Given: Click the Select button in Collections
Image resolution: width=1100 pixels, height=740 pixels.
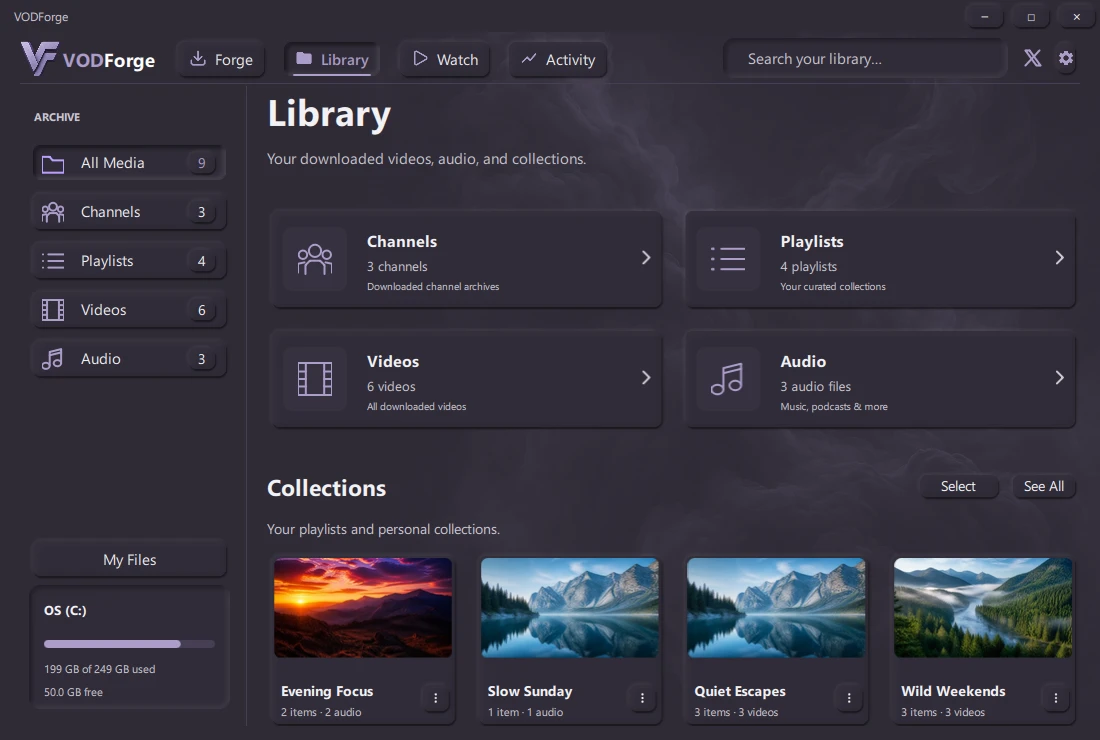Looking at the screenshot, I should (958, 486).
